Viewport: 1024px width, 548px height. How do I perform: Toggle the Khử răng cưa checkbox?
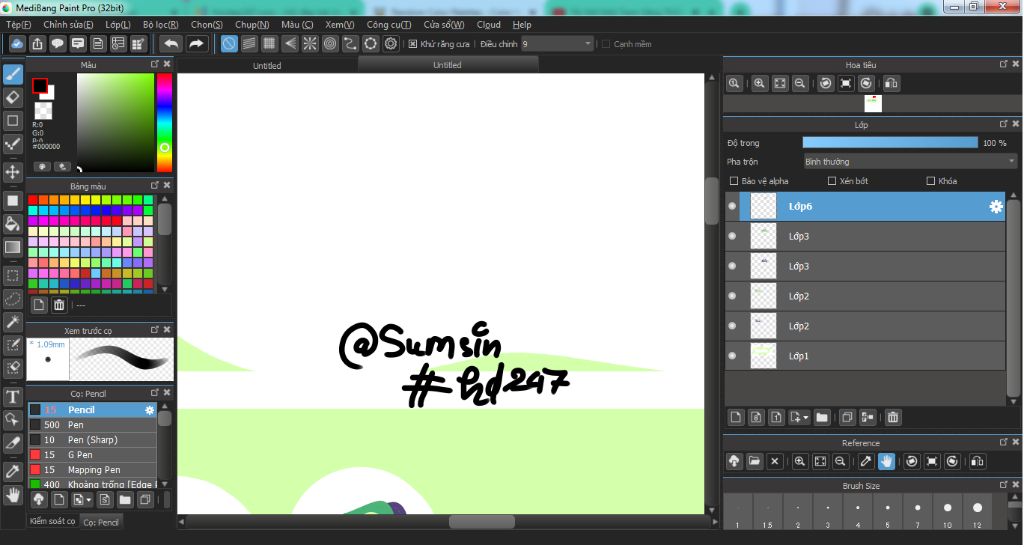point(413,44)
